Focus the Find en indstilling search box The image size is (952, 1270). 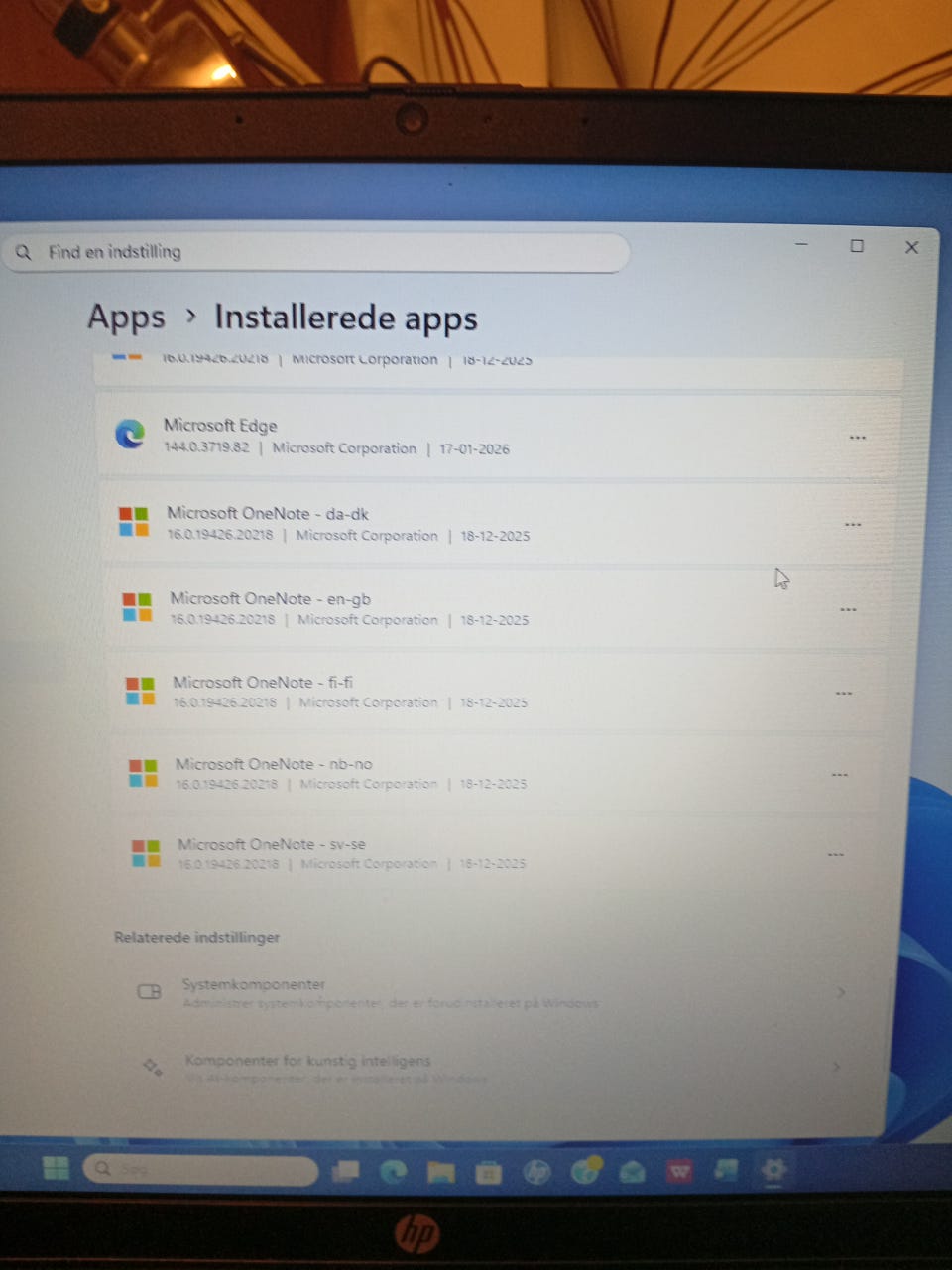315,252
